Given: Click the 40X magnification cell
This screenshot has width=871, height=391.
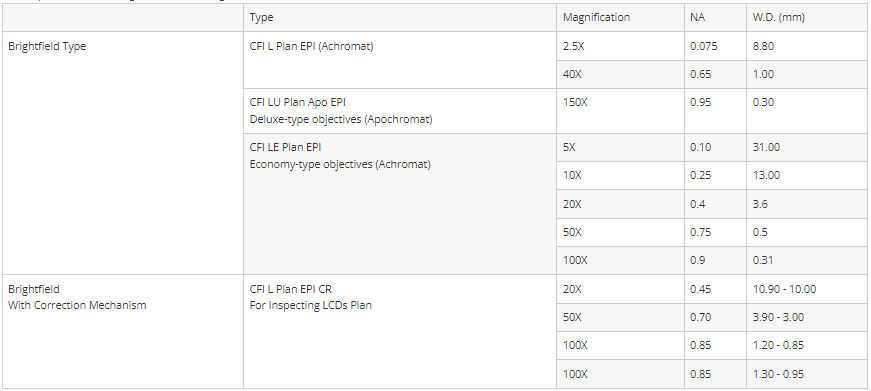Looking at the screenshot, I should coord(620,74).
